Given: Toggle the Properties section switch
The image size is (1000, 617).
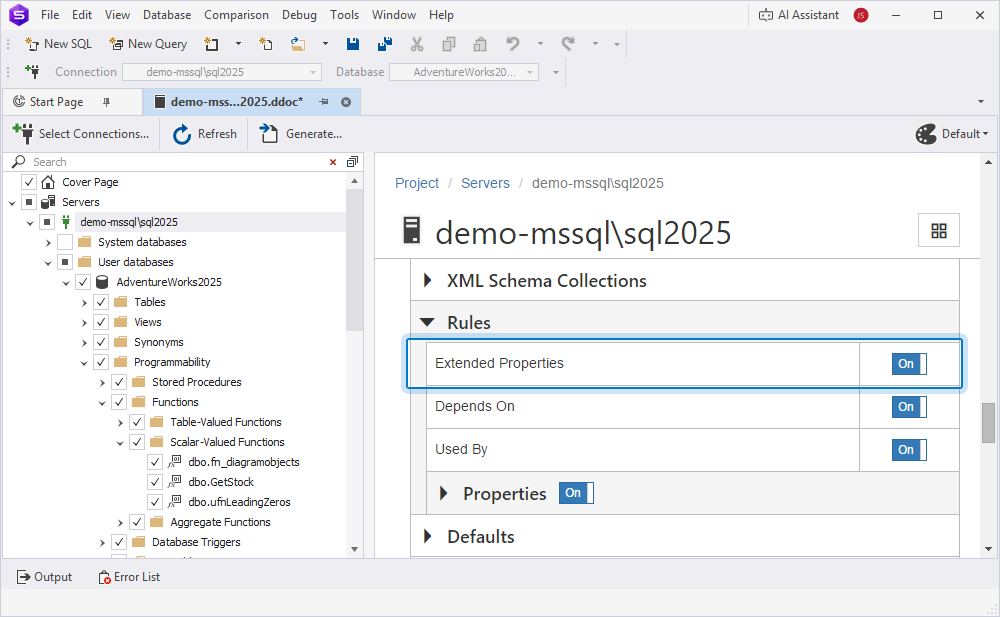Looking at the screenshot, I should coord(576,493).
